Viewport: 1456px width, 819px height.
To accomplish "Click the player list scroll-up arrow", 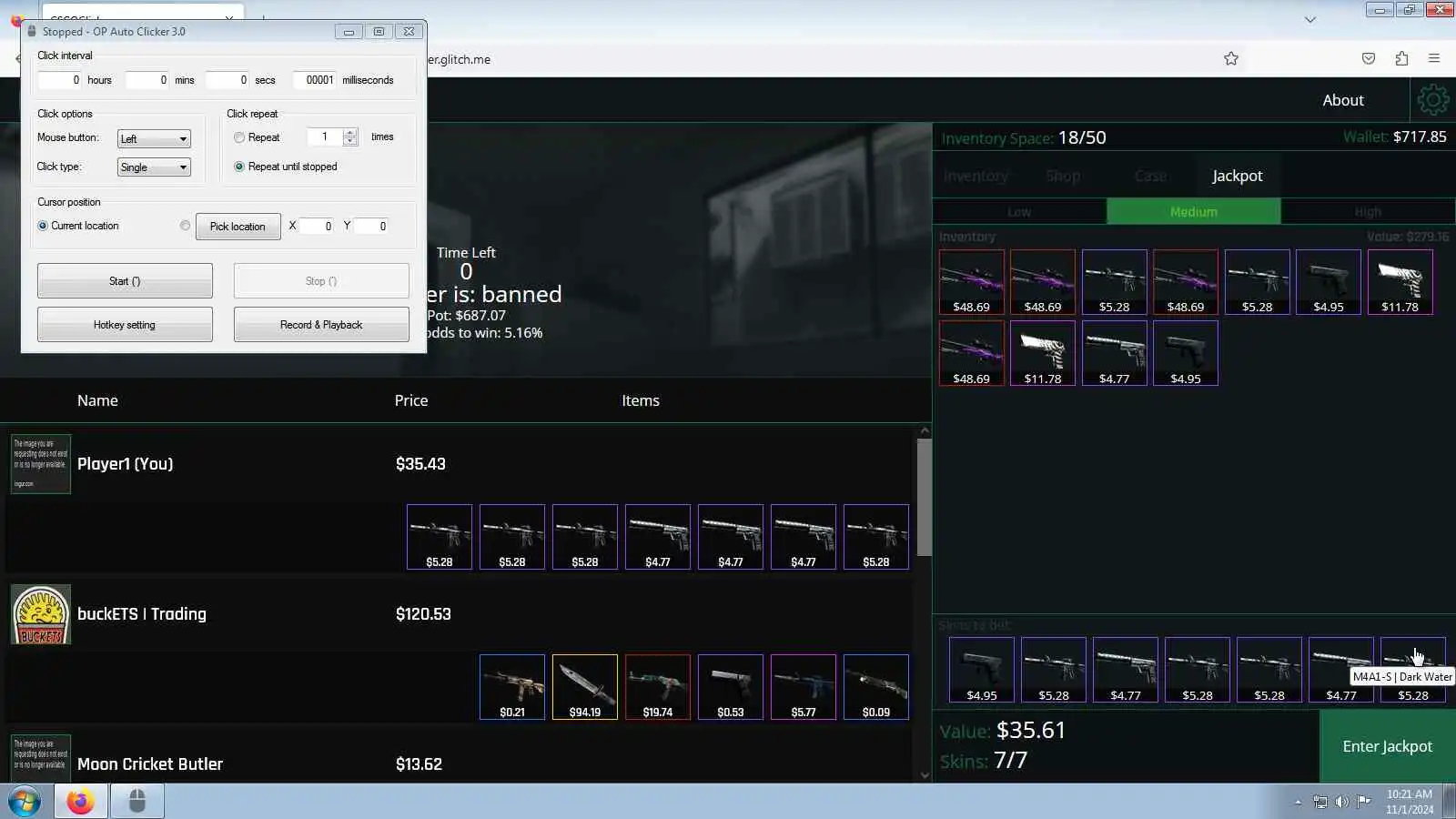I will [925, 431].
